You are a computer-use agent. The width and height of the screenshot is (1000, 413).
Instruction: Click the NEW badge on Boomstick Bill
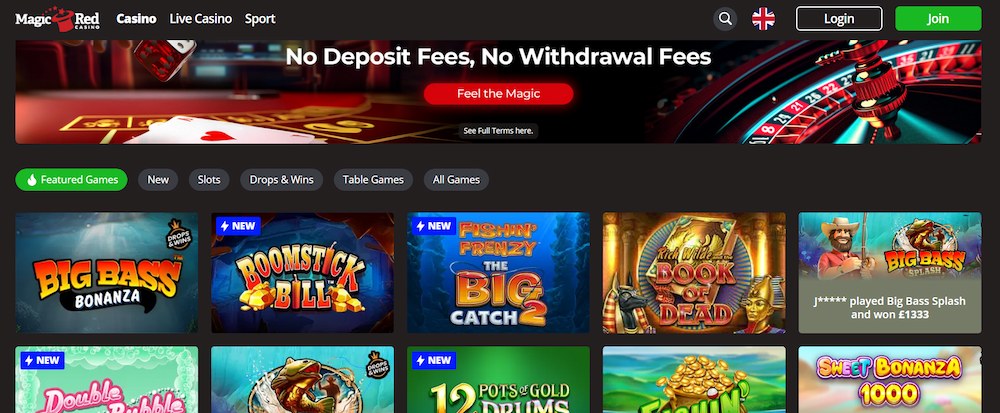pos(237,226)
